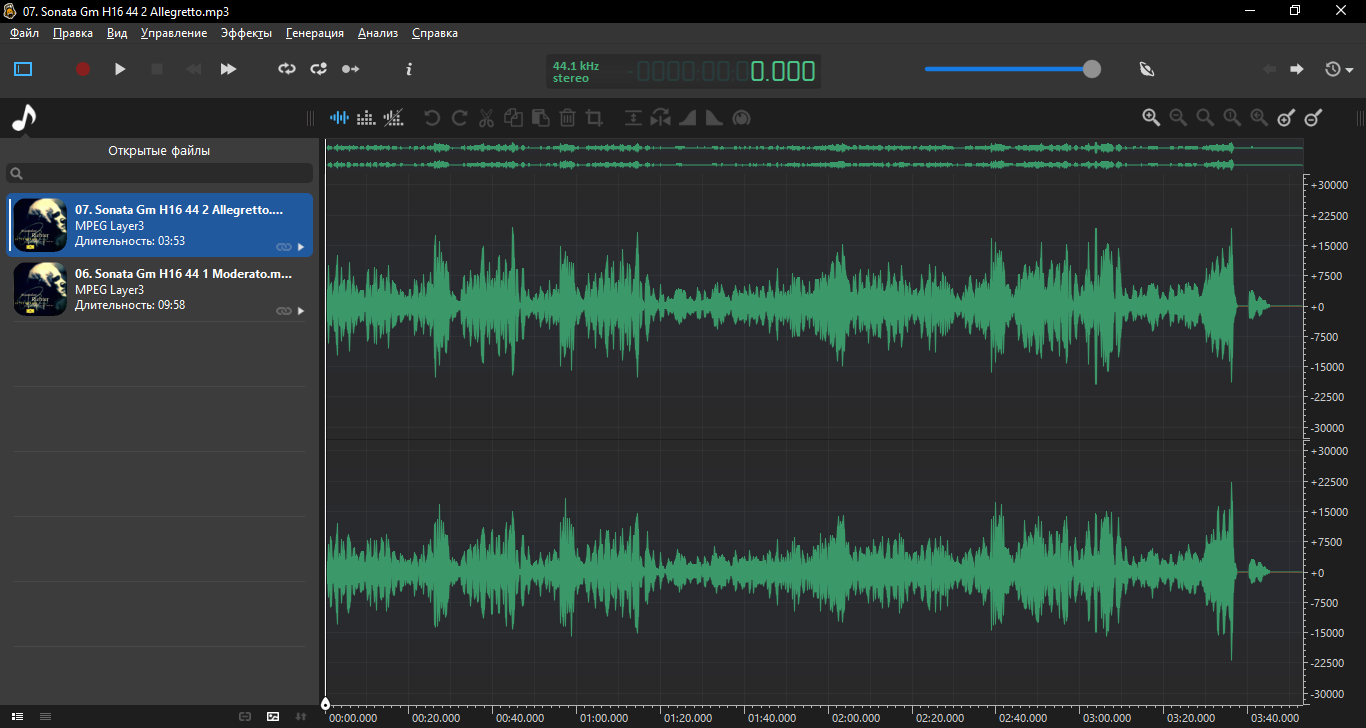This screenshot has height=728, width=1366.
Task: Click the Stop playback button
Action: pyautogui.click(x=156, y=69)
